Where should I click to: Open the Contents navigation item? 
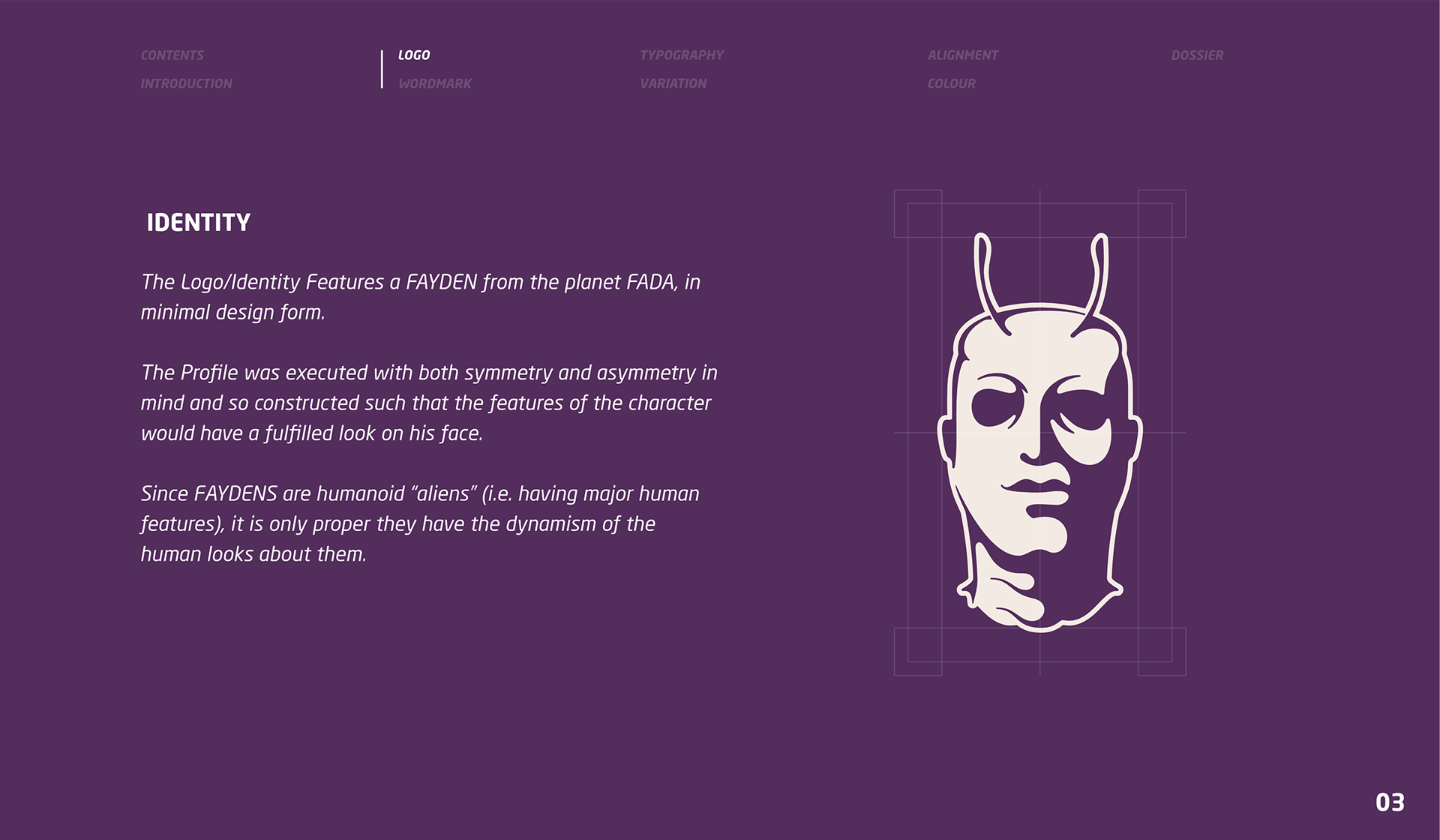[172, 55]
